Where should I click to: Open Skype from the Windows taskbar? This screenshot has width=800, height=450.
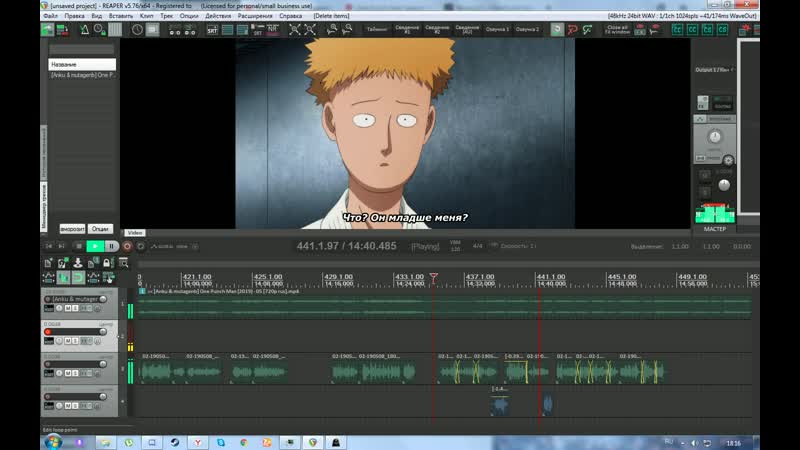(x=221, y=442)
